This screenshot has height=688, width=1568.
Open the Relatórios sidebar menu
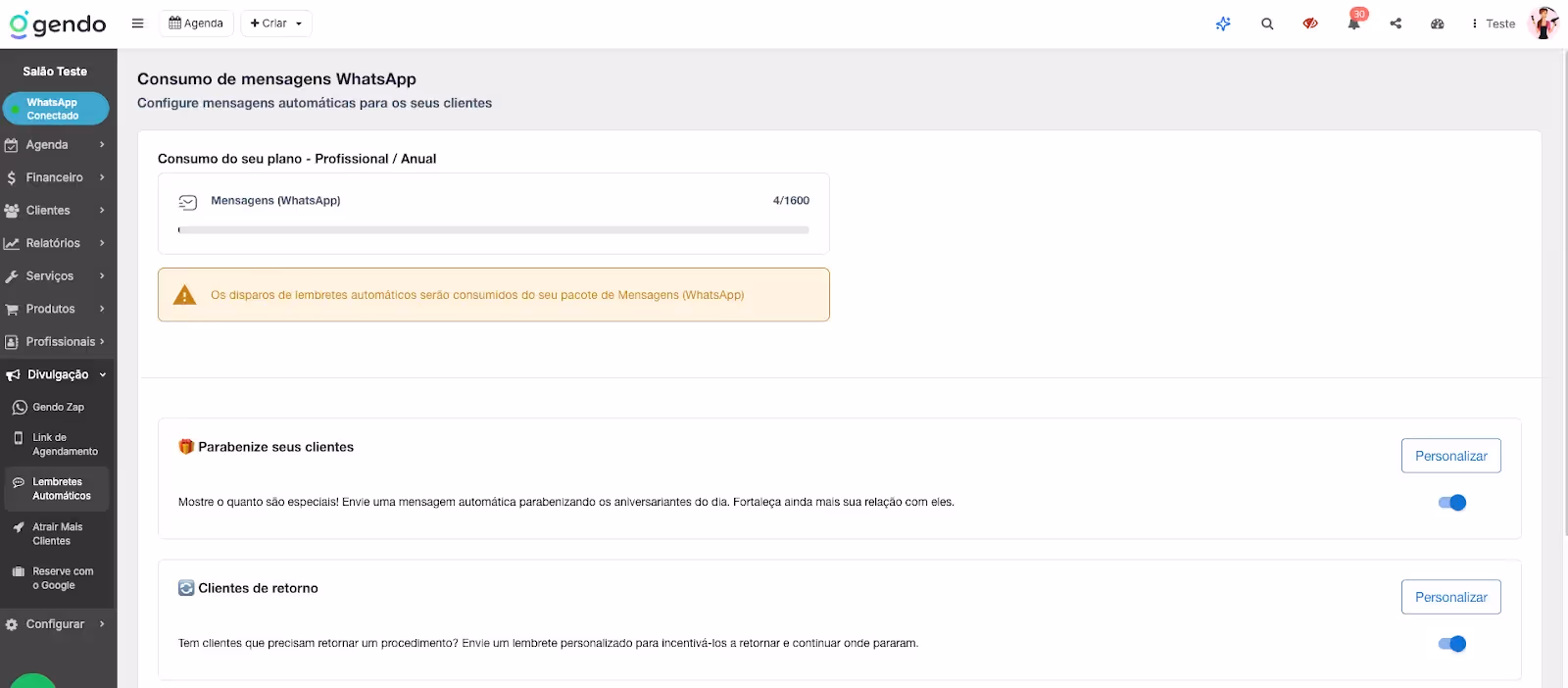click(55, 243)
